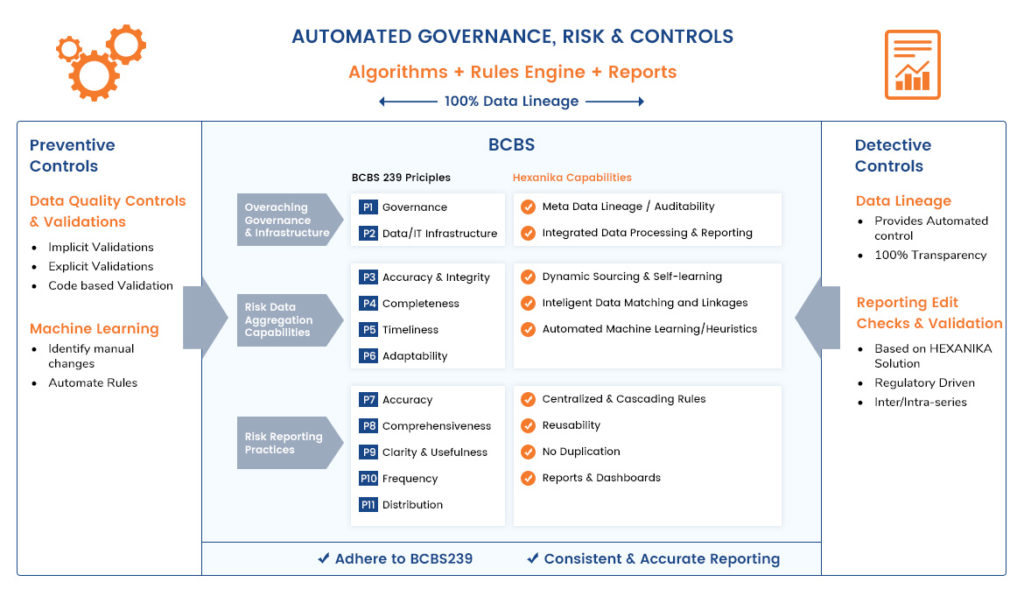Viewport: 1024px width, 589px height.
Task: Toggle the Reports & Dashboards checkmark
Action: [x=528, y=478]
